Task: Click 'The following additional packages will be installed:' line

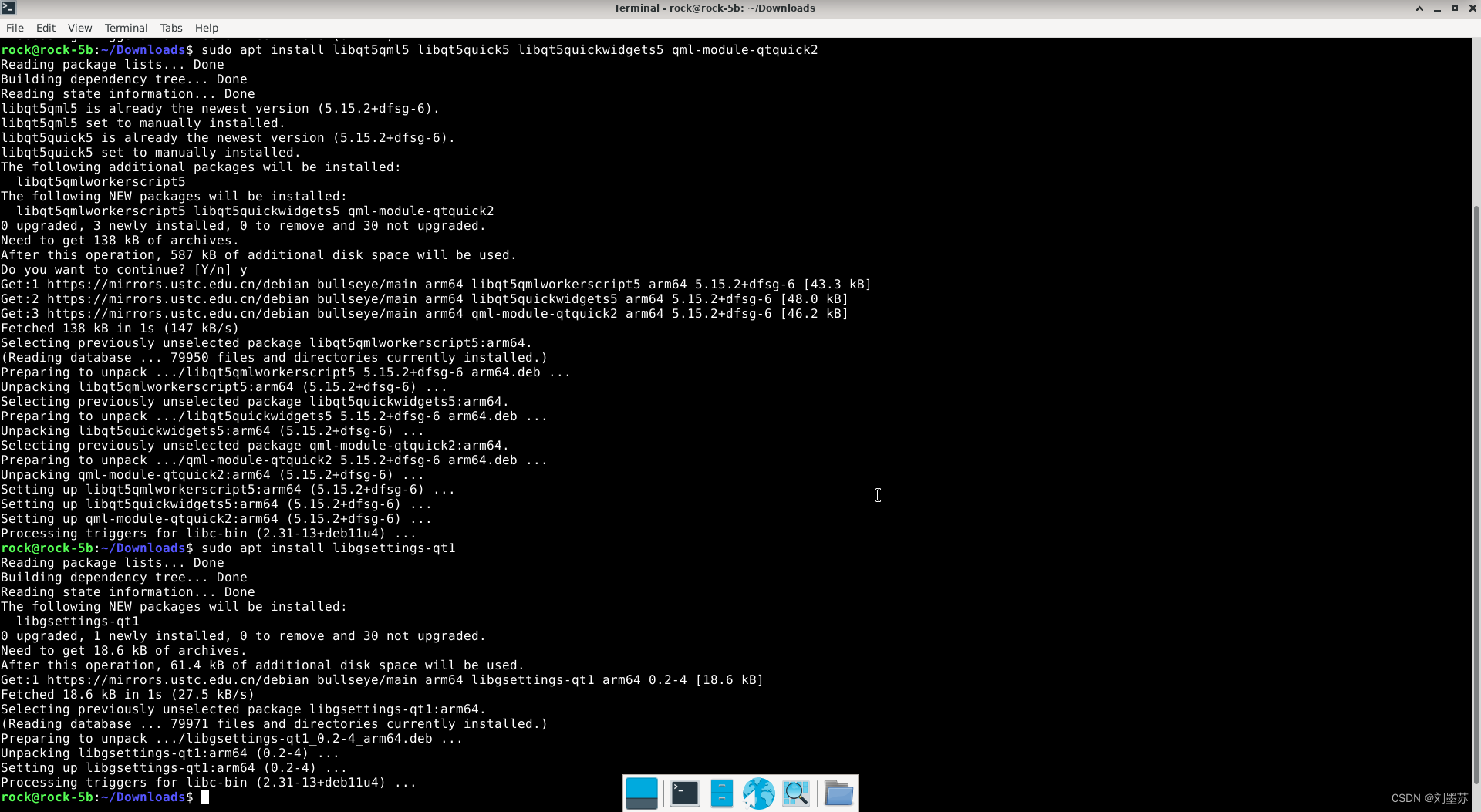Action: (x=201, y=167)
